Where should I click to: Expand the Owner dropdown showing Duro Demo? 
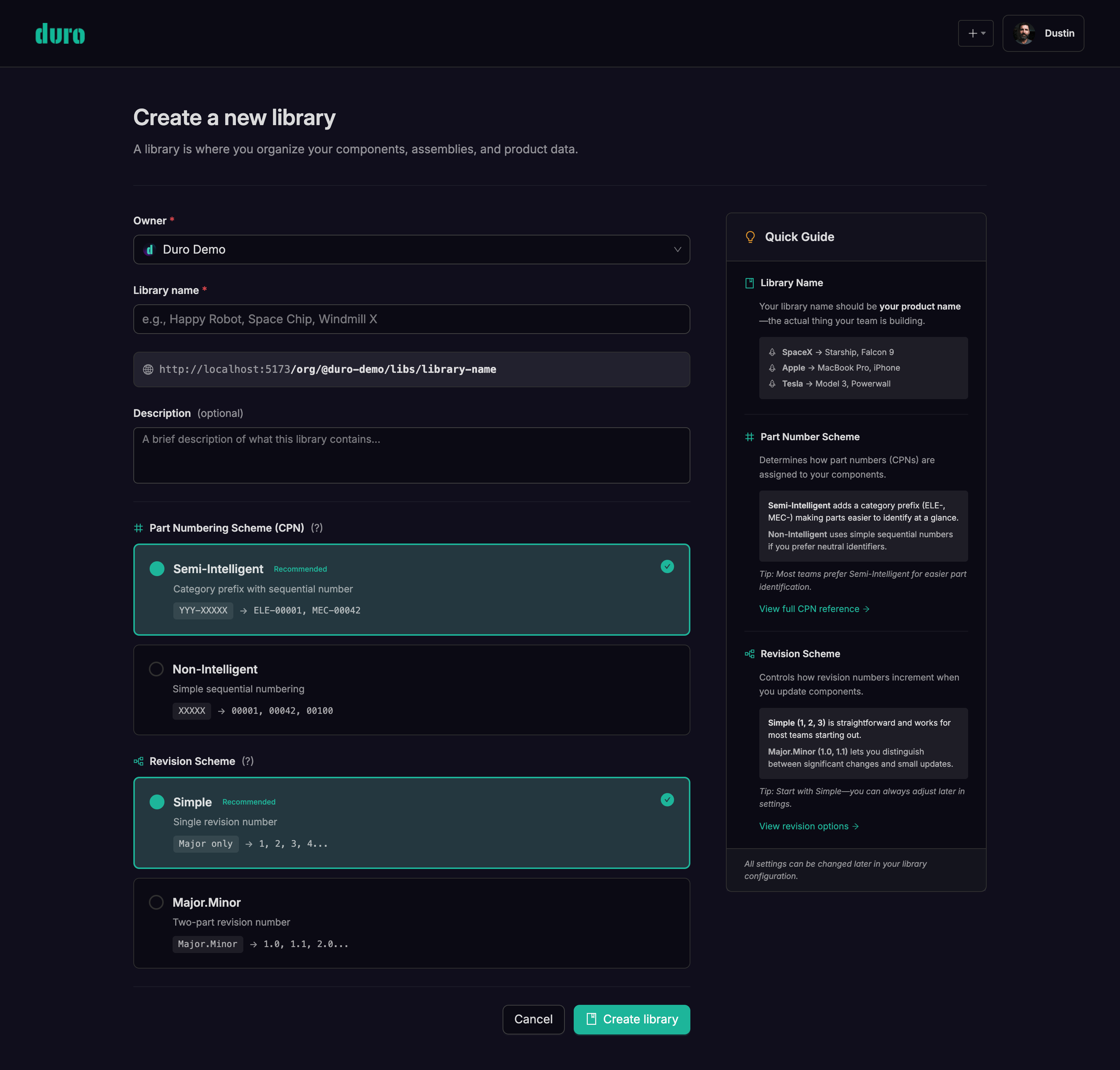point(411,249)
